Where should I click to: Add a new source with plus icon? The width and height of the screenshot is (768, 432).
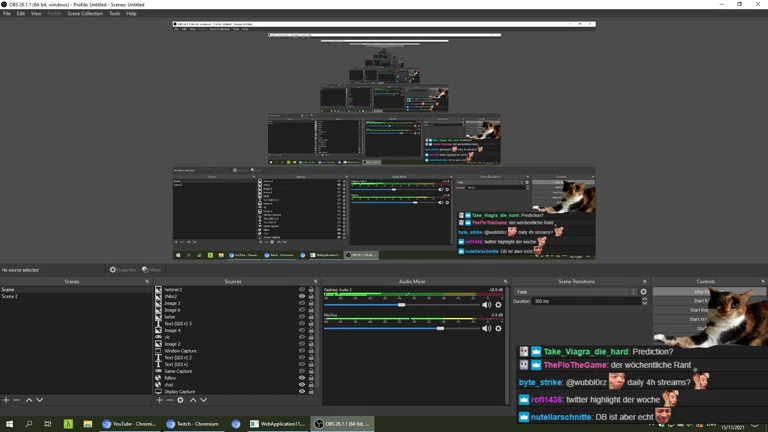click(160, 400)
